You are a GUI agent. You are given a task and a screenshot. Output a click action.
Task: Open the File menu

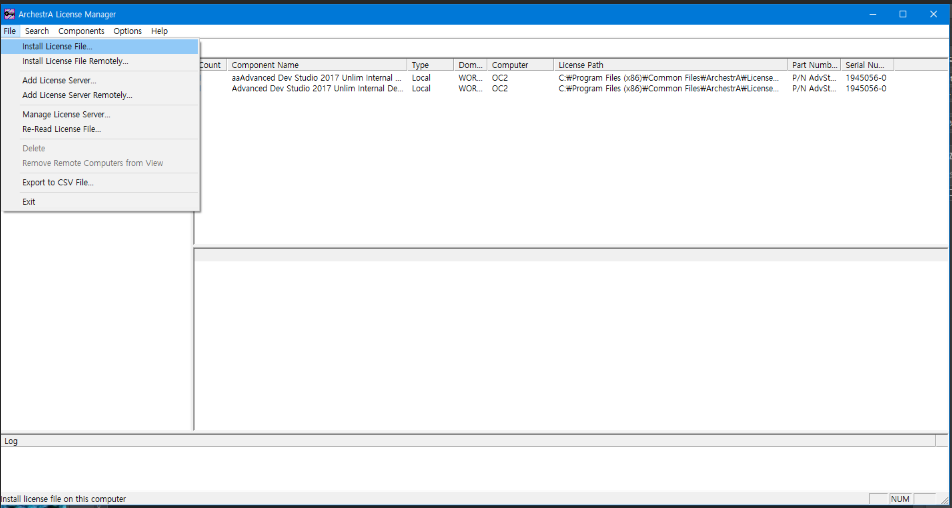9,31
